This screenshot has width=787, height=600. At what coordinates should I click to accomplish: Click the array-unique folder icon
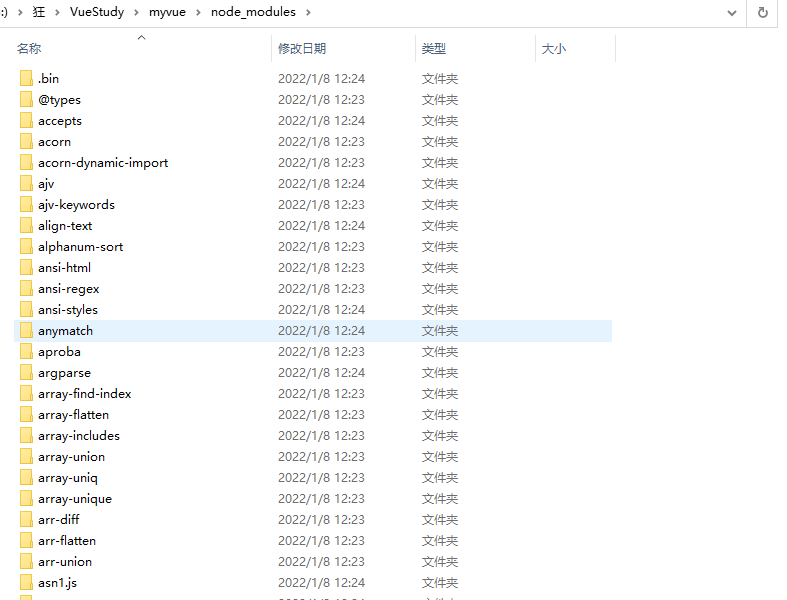(x=27, y=499)
